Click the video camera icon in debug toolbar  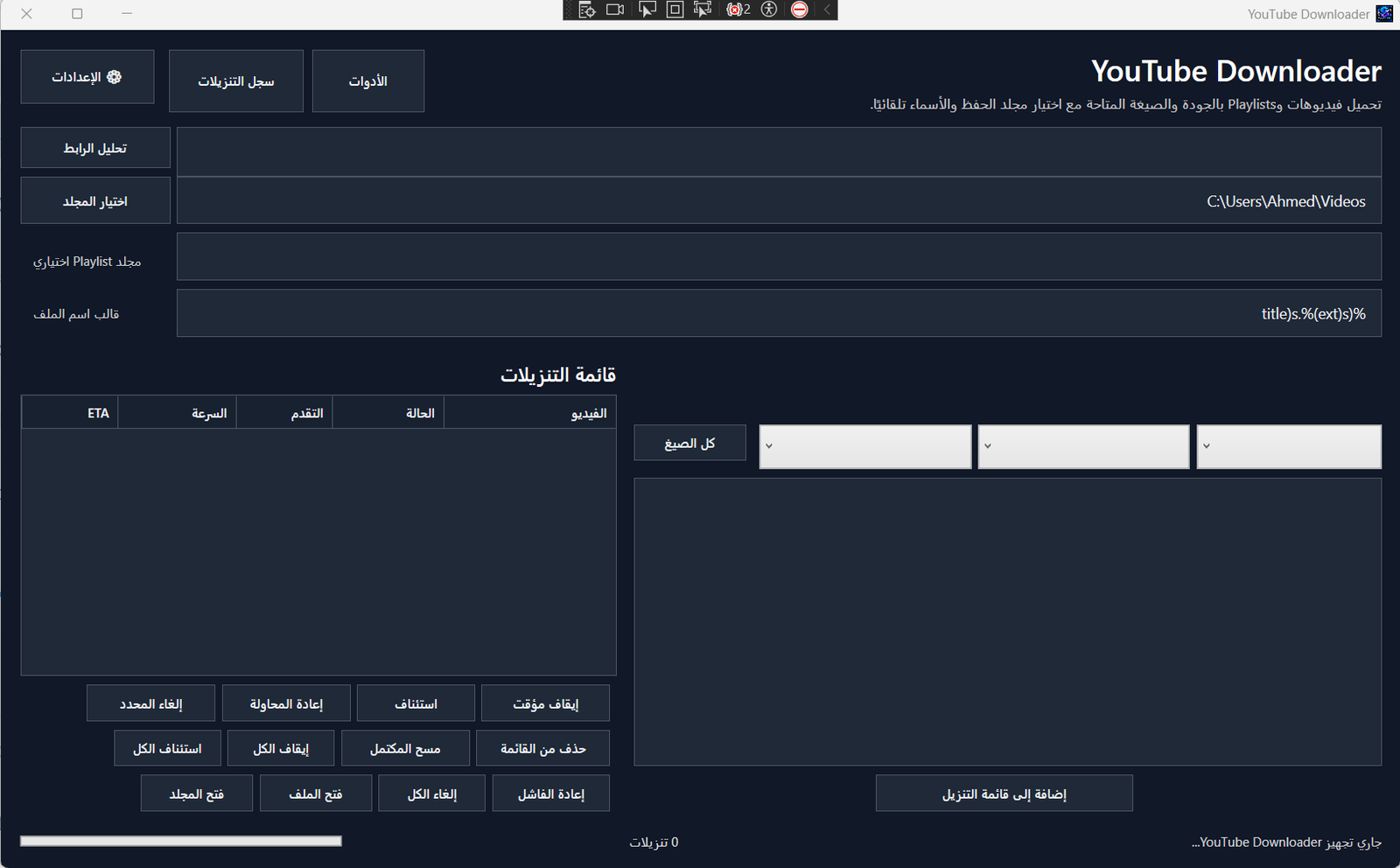pyautogui.click(x=615, y=10)
